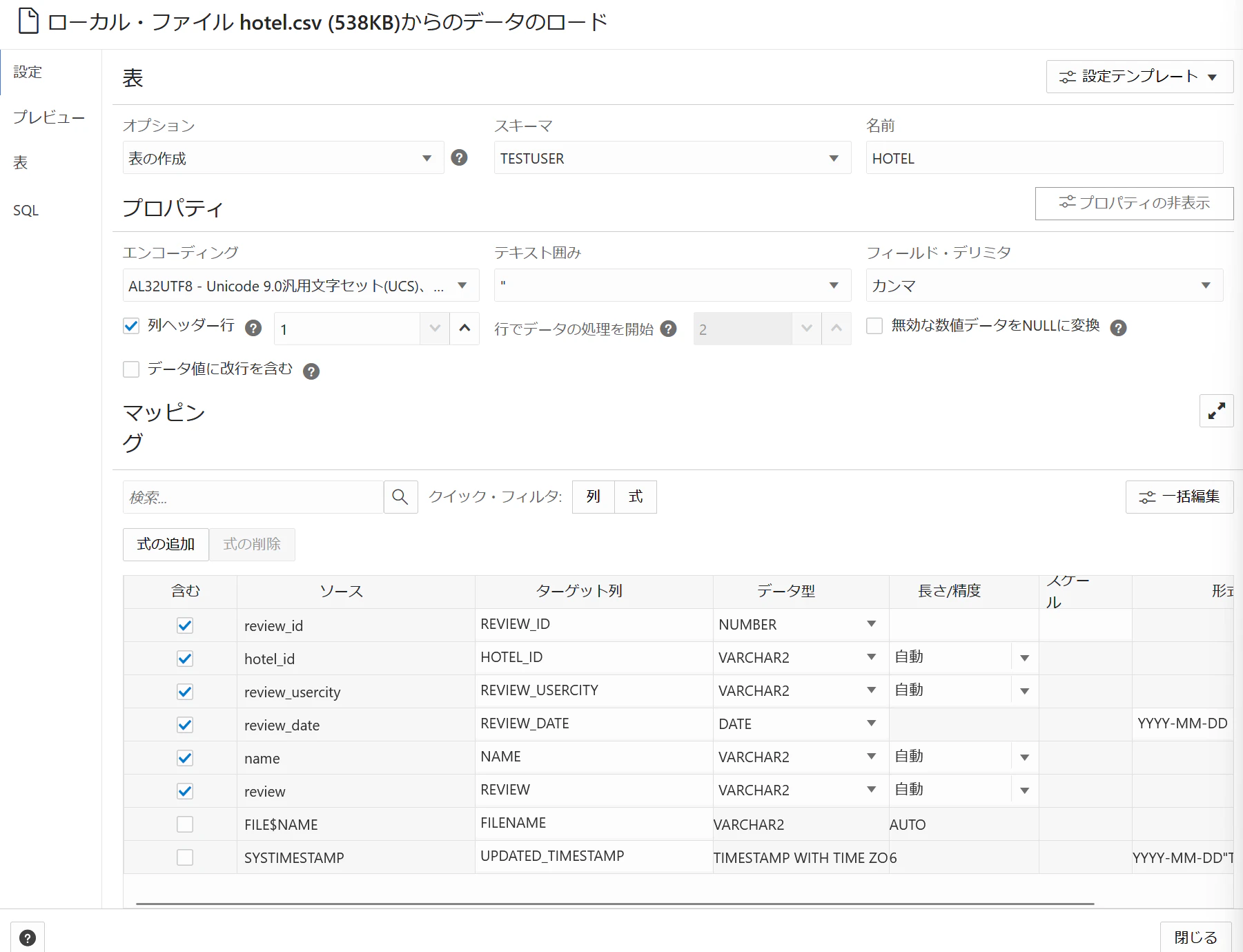Edit the FILENAME target column field

tap(594, 823)
